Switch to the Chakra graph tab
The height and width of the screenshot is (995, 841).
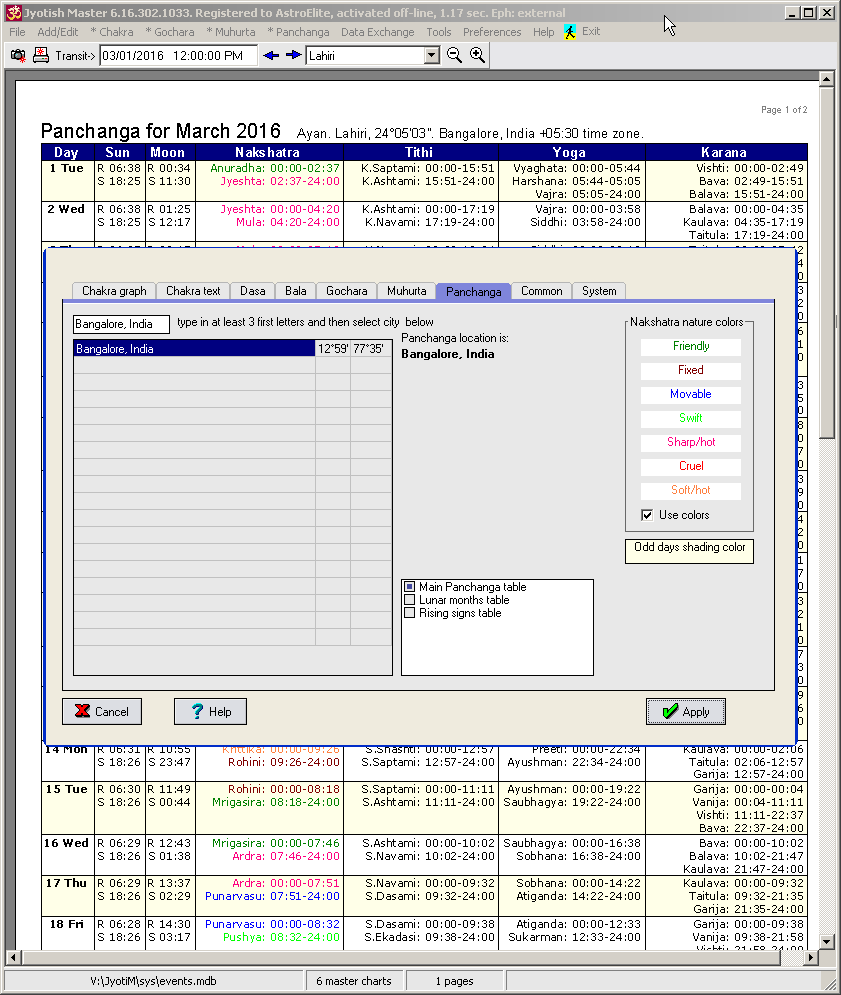[114, 291]
